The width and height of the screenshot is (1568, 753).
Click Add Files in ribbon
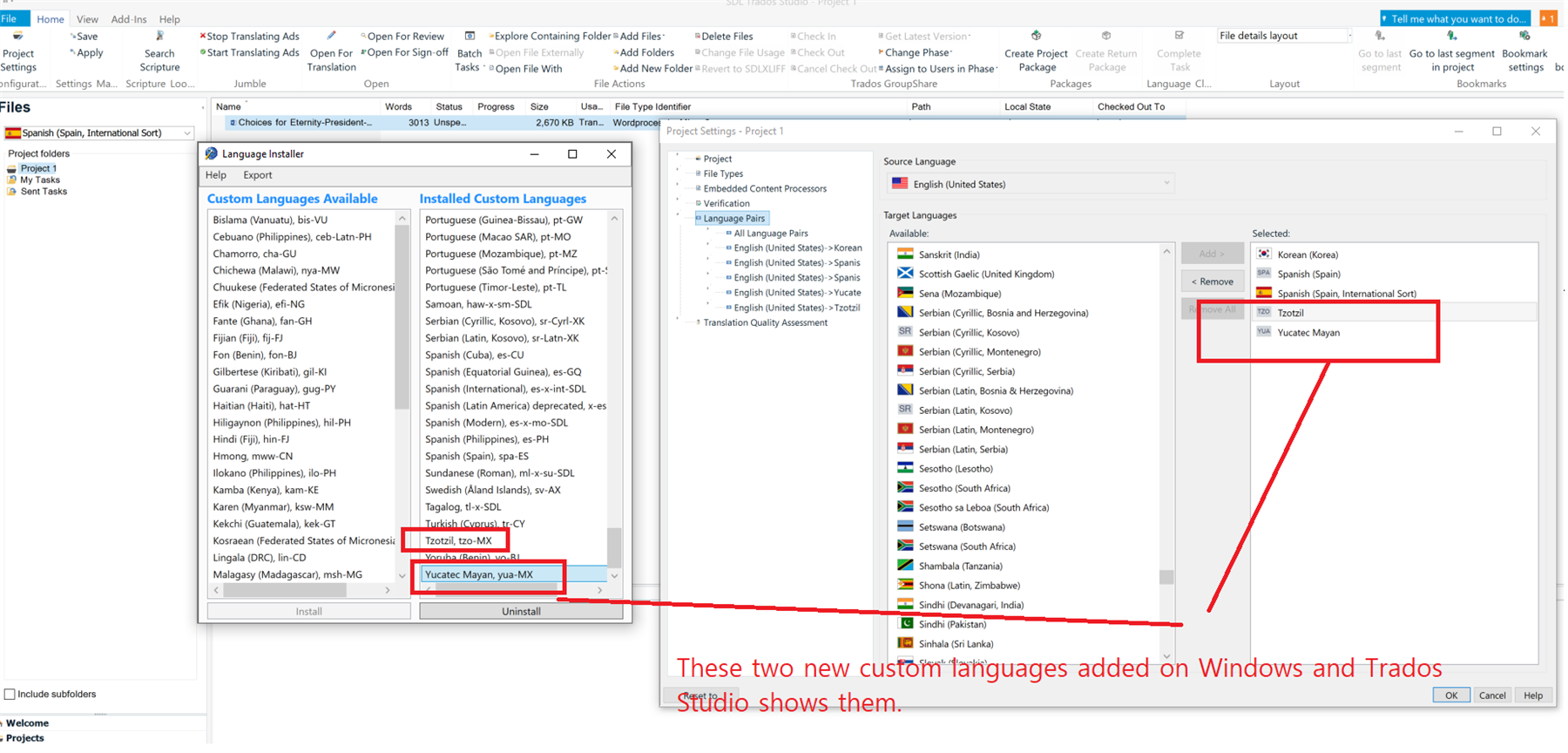[x=639, y=37]
